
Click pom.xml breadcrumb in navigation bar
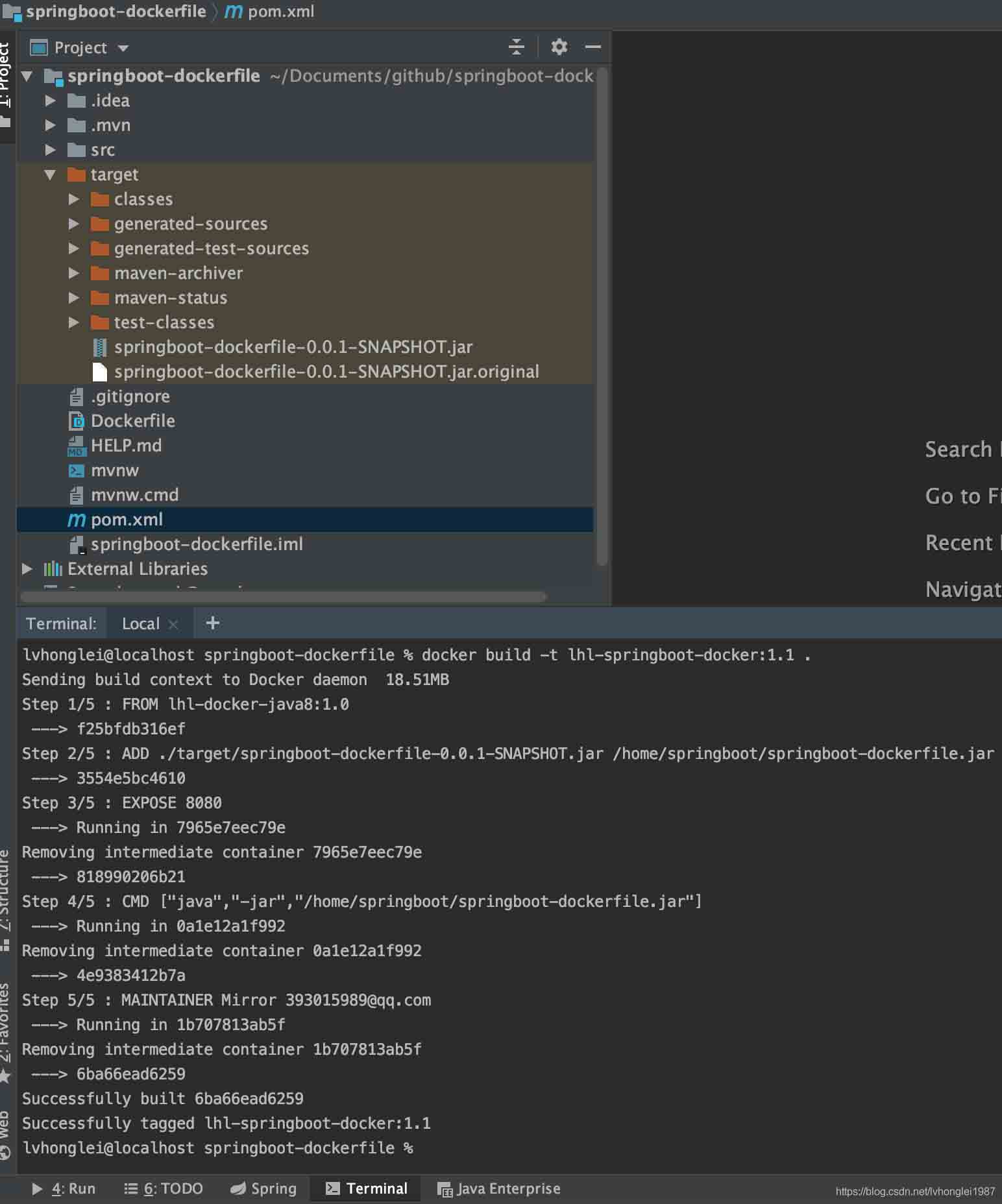tap(280, 11)
